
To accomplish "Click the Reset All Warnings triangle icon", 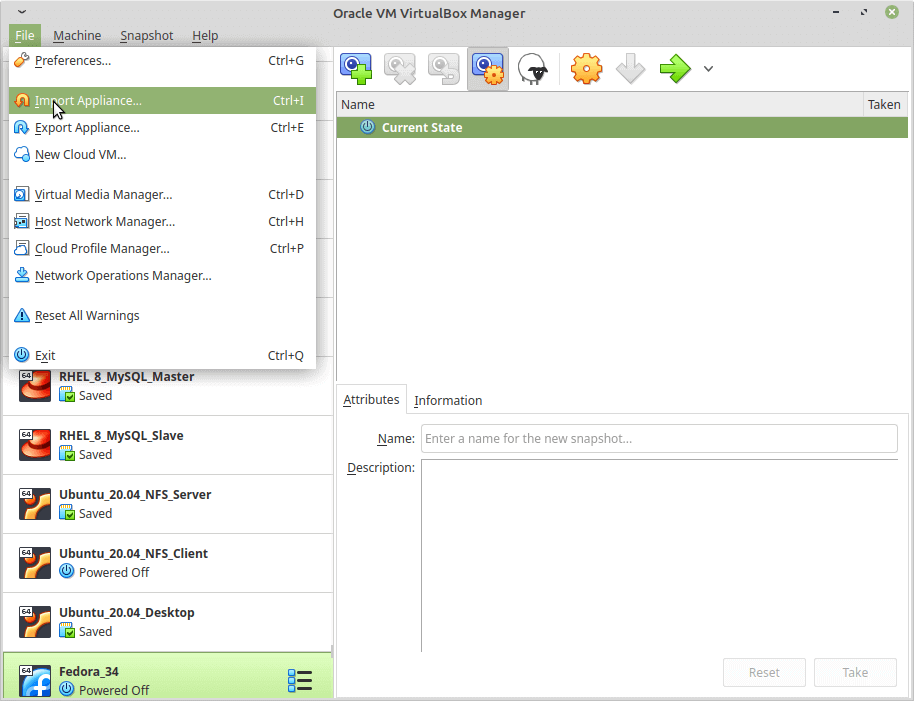I will (x=22, y=315).
